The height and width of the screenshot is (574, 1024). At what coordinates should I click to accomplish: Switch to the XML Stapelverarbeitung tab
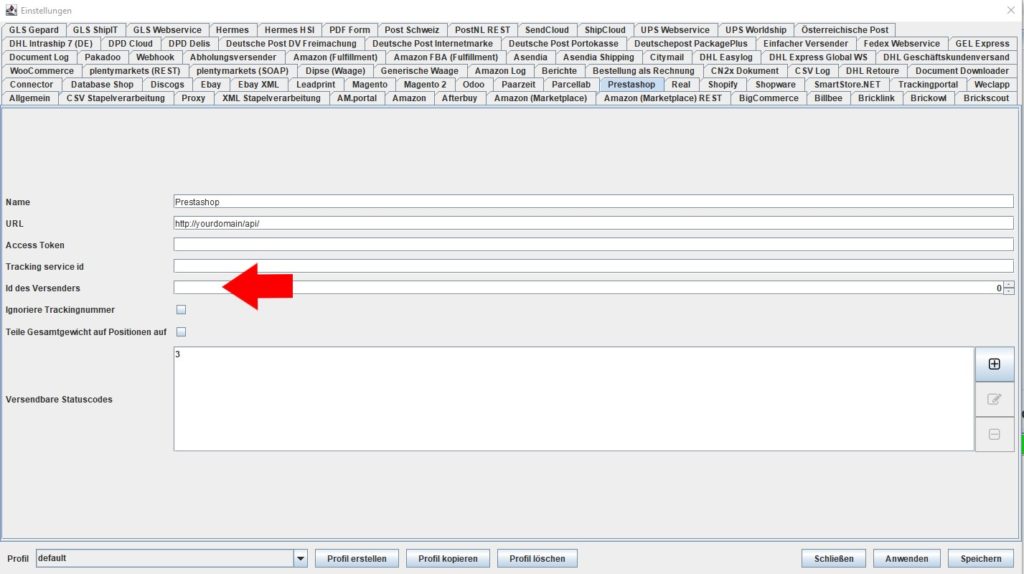[x=271, y=98]
